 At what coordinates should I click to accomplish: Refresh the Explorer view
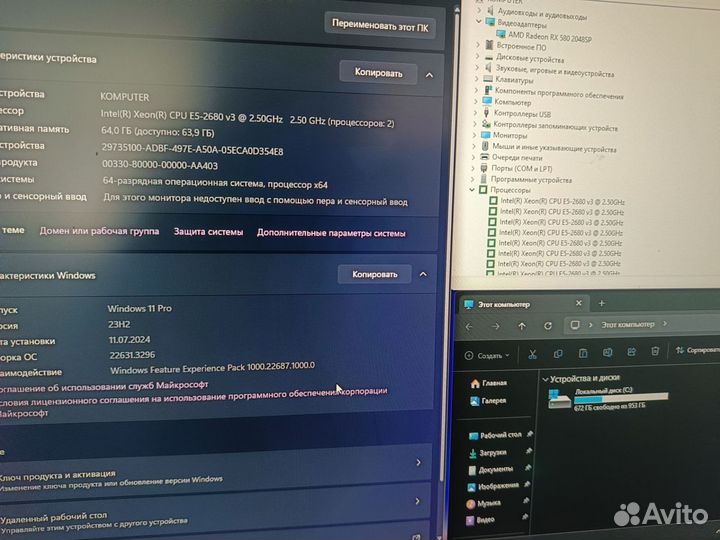click(548, 326)
